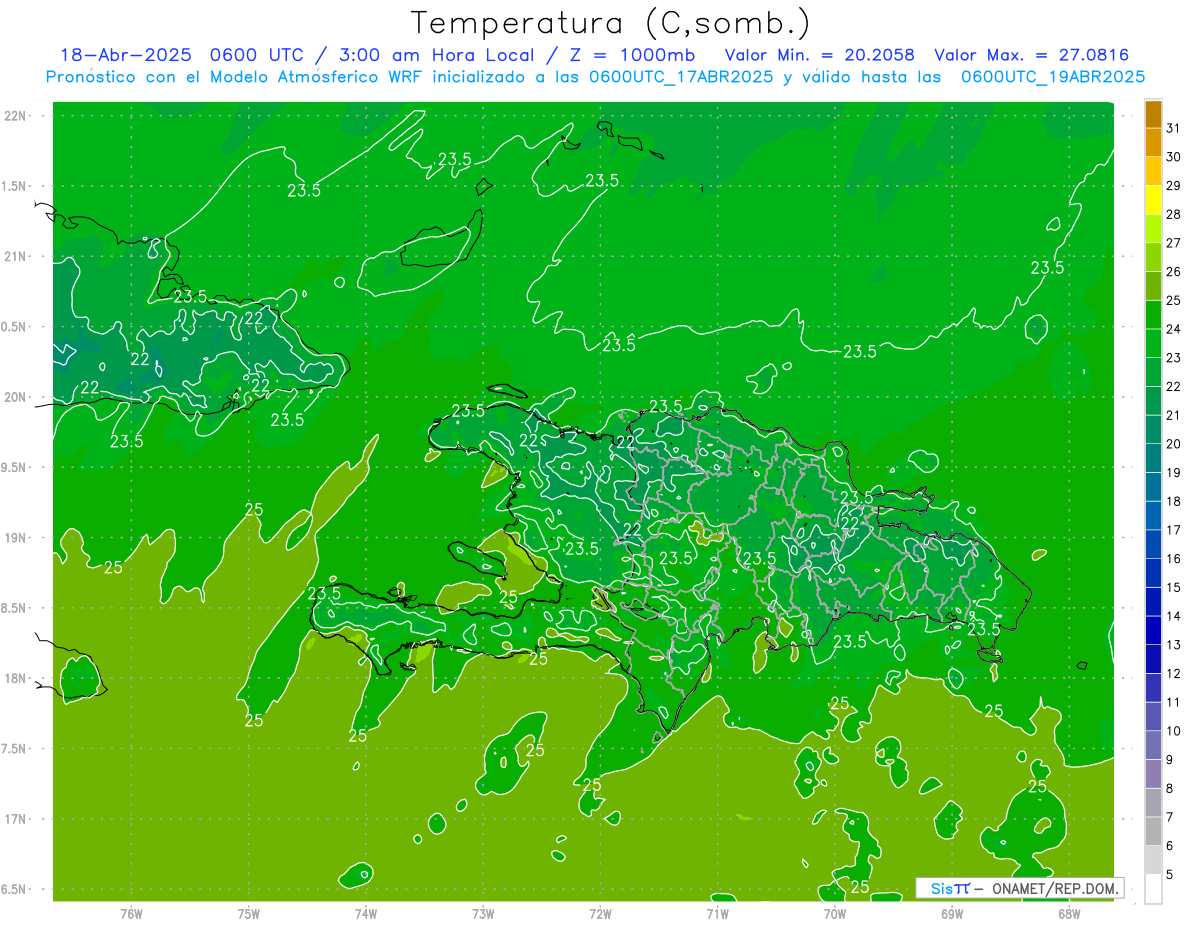This screenshot has width=1200, height=927.
Task: Click the '9' value on the color scale
Action: click(1170, 760)
